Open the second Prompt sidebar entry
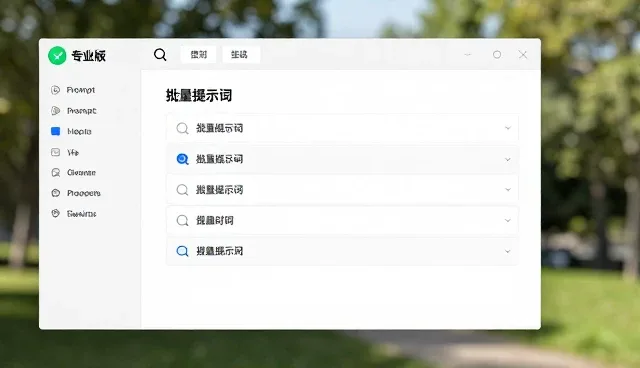The height and width of the screenshot is (368, 640). pos(82,111)
